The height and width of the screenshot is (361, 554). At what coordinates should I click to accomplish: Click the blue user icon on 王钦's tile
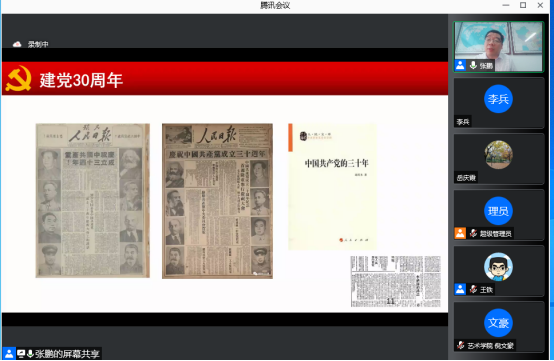pyautogui.click(x=460, y=289)
